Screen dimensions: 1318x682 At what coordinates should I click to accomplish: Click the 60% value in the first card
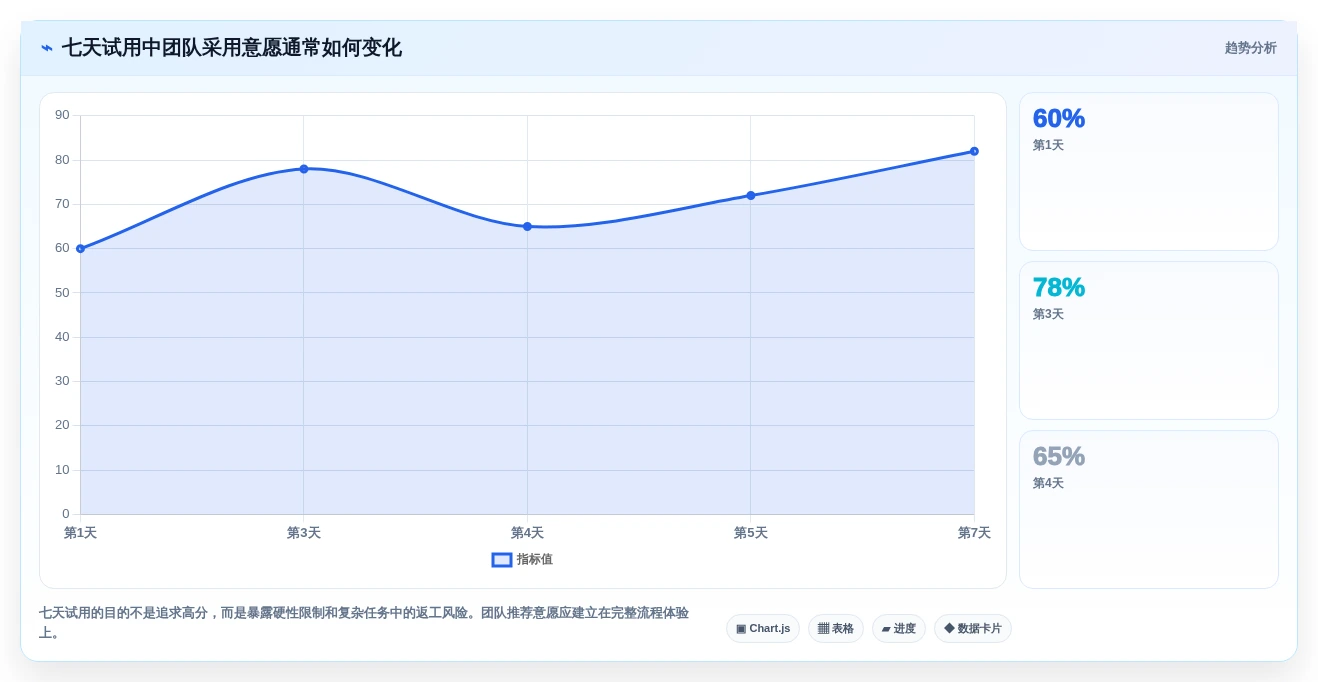point(1059,119)
